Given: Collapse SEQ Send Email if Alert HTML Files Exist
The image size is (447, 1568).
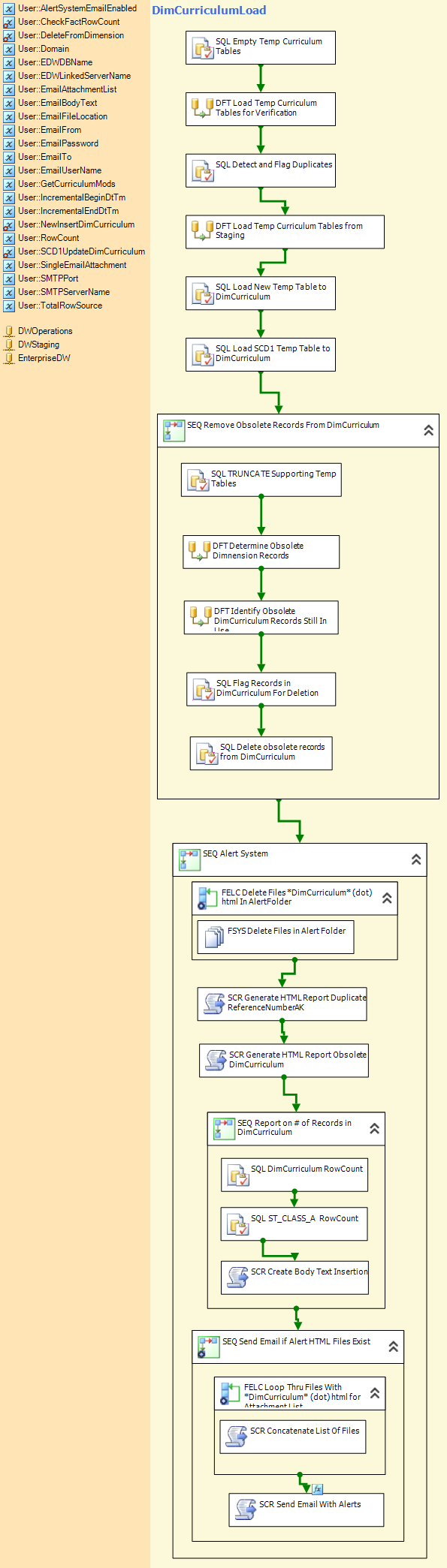Looking at the screenshot, I should pyautogui.click(x=393, y=1347).
